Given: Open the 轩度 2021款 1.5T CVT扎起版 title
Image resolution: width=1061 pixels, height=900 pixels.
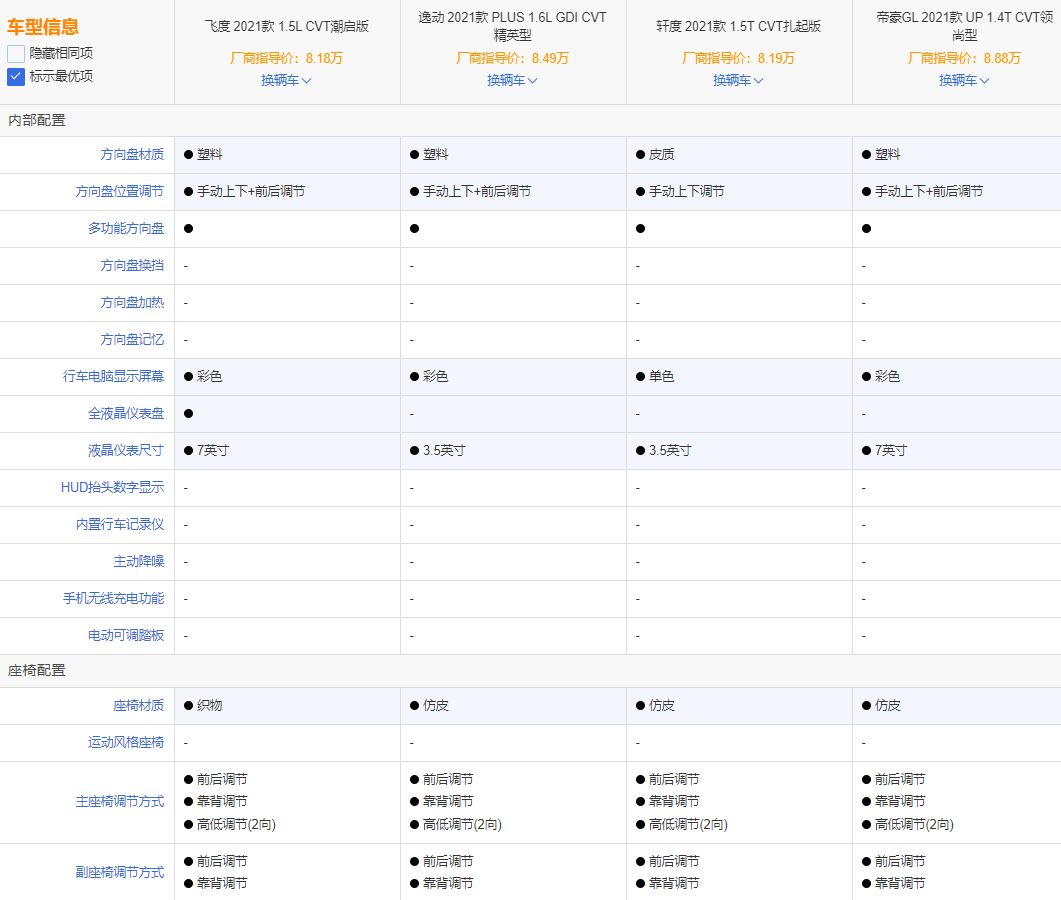Looking at the screenshot, I should 739,26.
